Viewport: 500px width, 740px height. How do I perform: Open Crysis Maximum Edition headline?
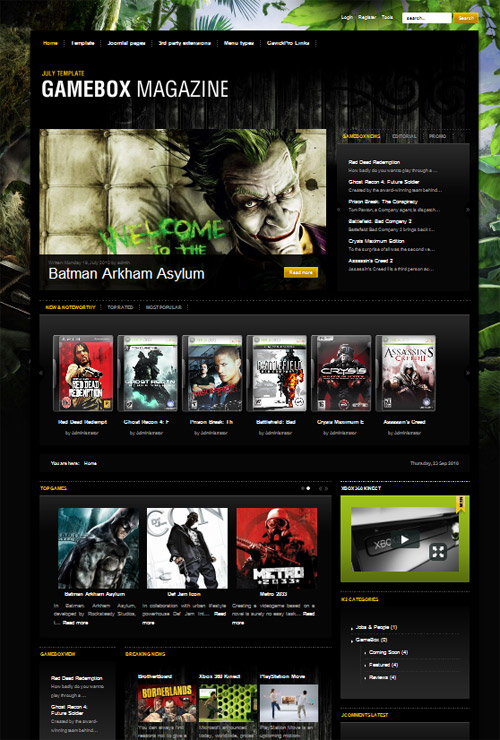pyautogui.click(x=376, y=241)
